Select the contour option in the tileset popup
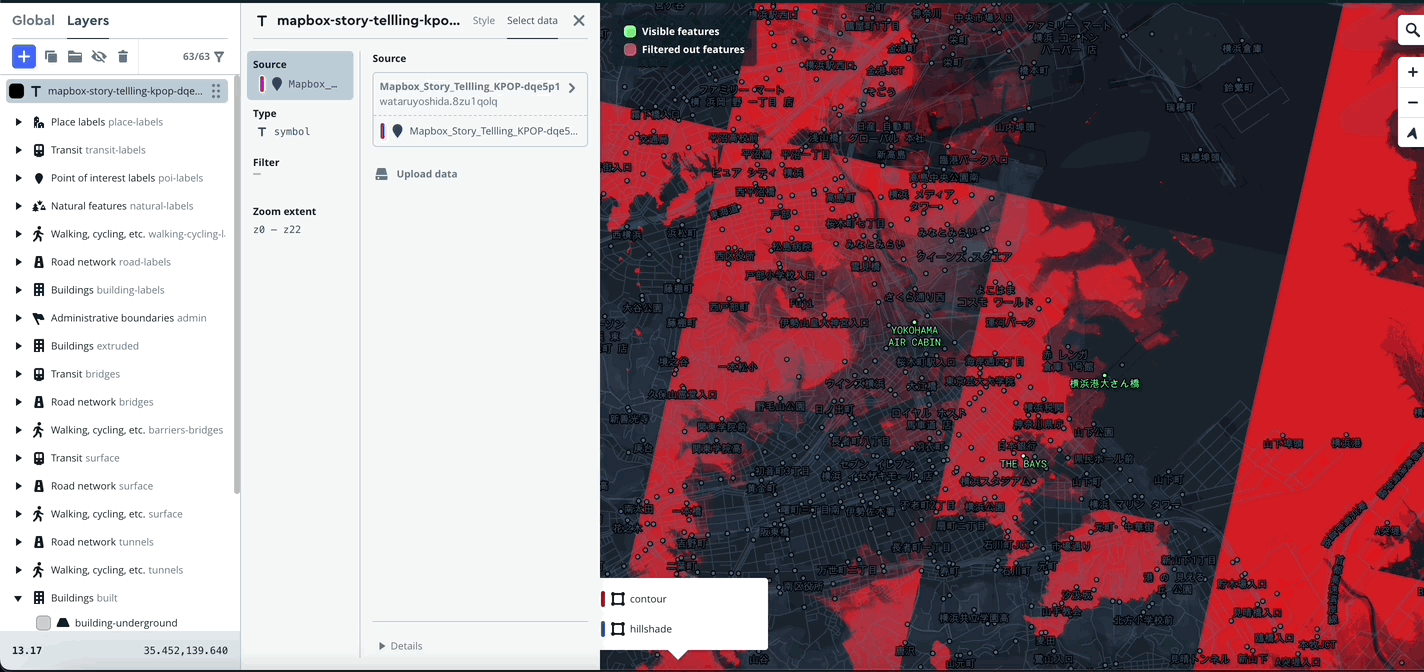Screen dimensions: 1424x672 point(646,598)
